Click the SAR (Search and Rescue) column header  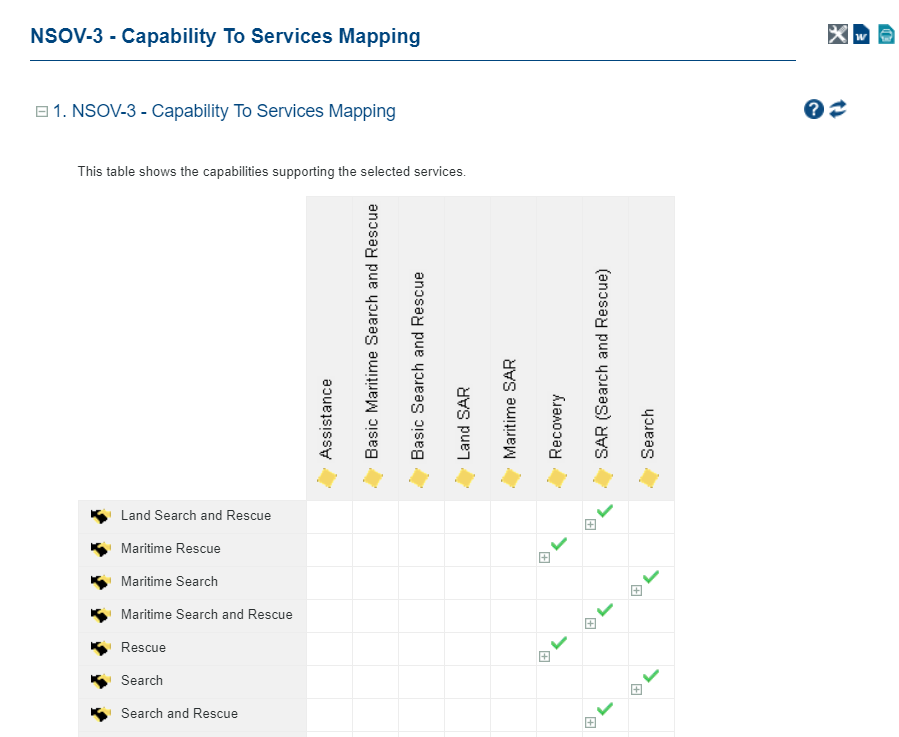pyautogui.click(x=602, y=364)
